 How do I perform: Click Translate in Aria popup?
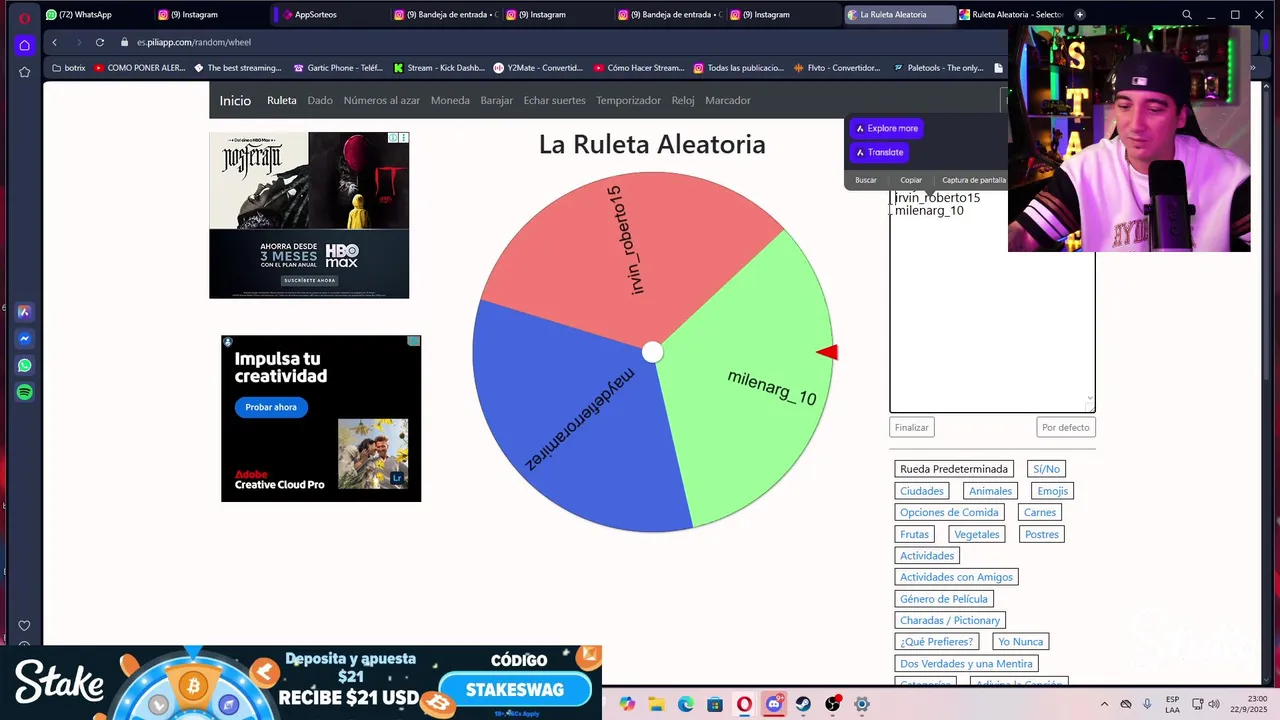pos(880,152)
